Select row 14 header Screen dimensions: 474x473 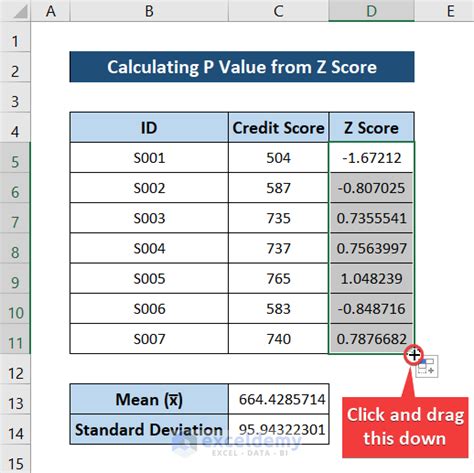15,429
